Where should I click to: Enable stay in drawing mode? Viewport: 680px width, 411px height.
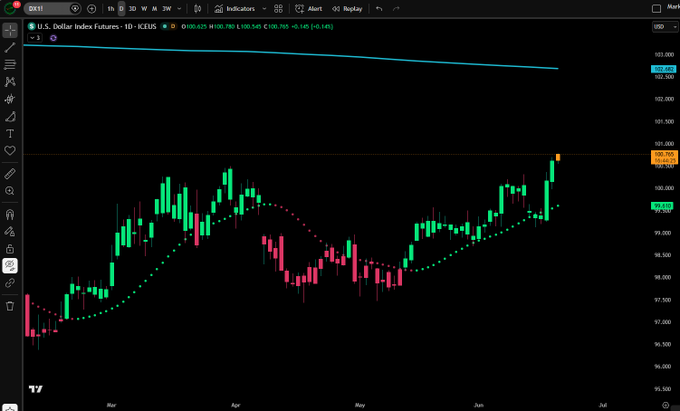tap(10, 232)
